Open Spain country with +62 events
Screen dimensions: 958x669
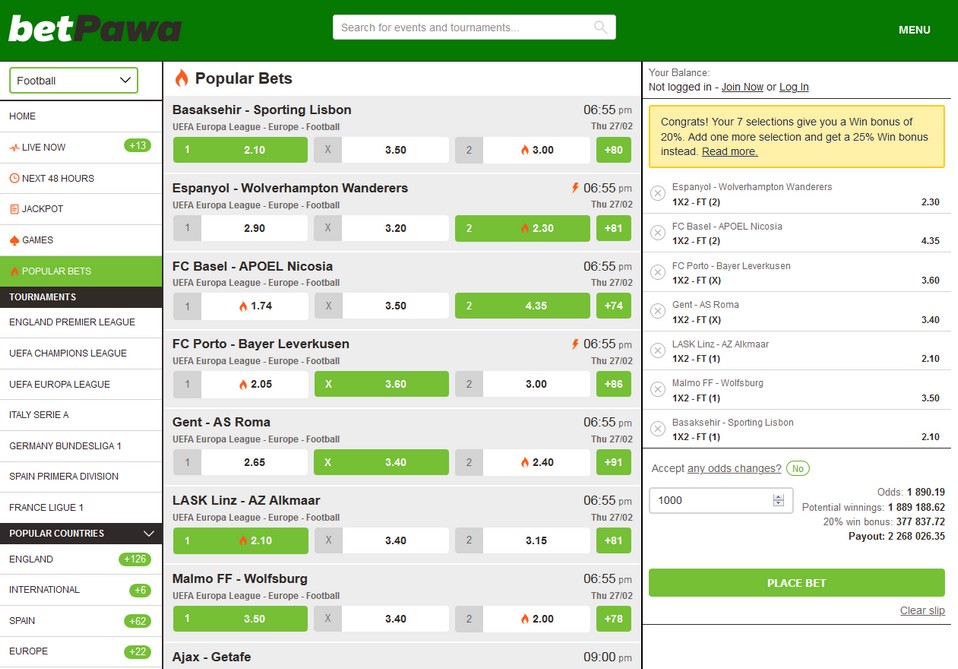pos(81,621)
